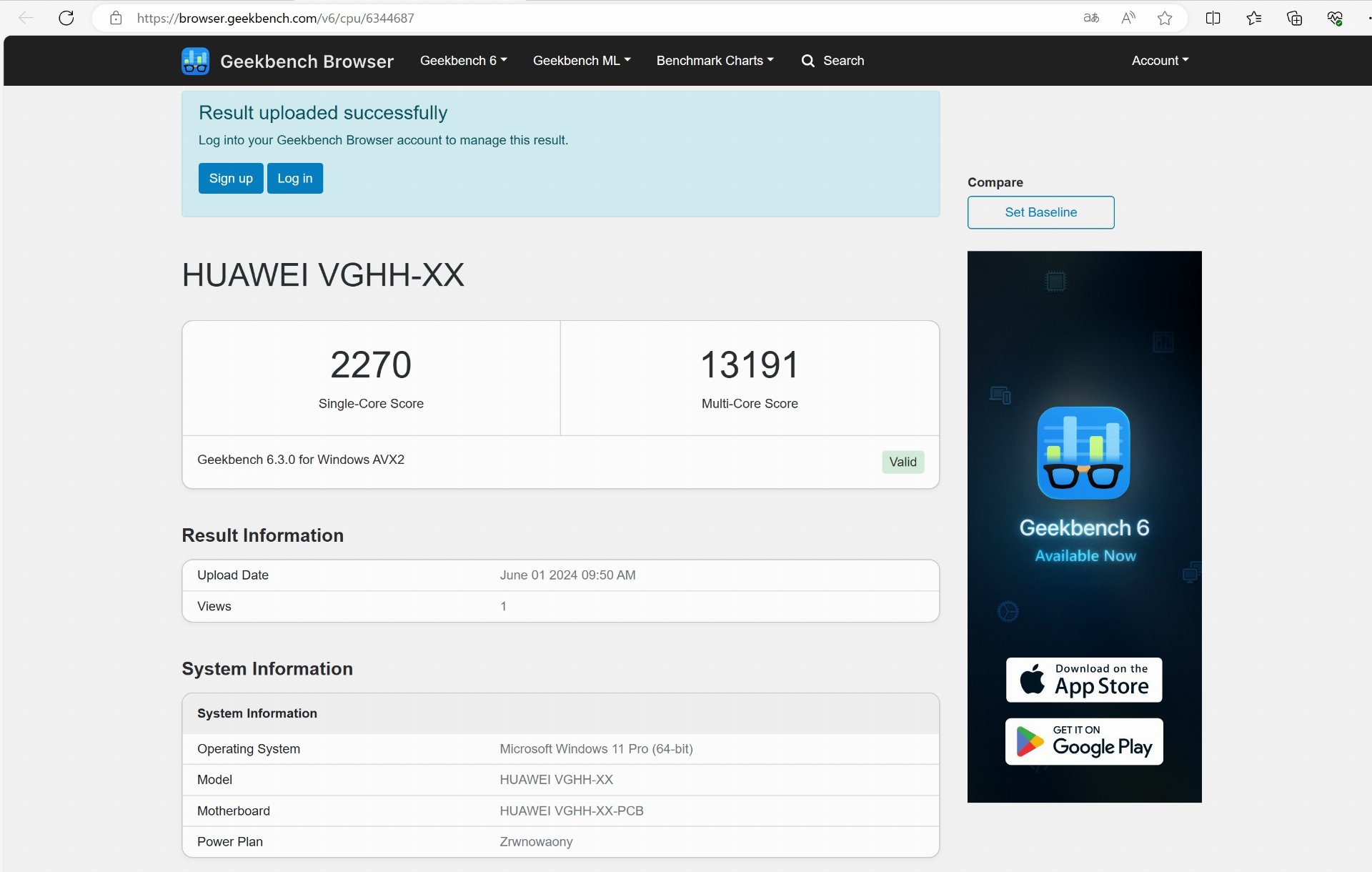Click the Views count value 1

point(503,606)
